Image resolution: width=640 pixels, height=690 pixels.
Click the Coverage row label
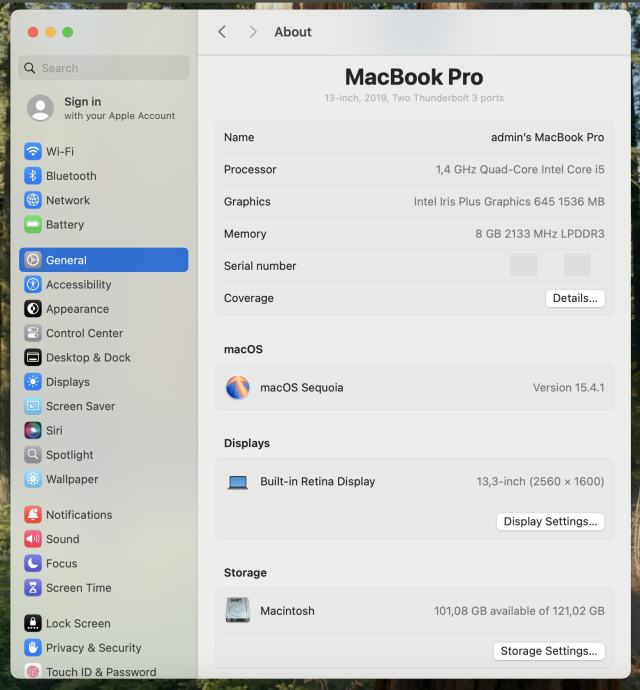tap(249, 298)
